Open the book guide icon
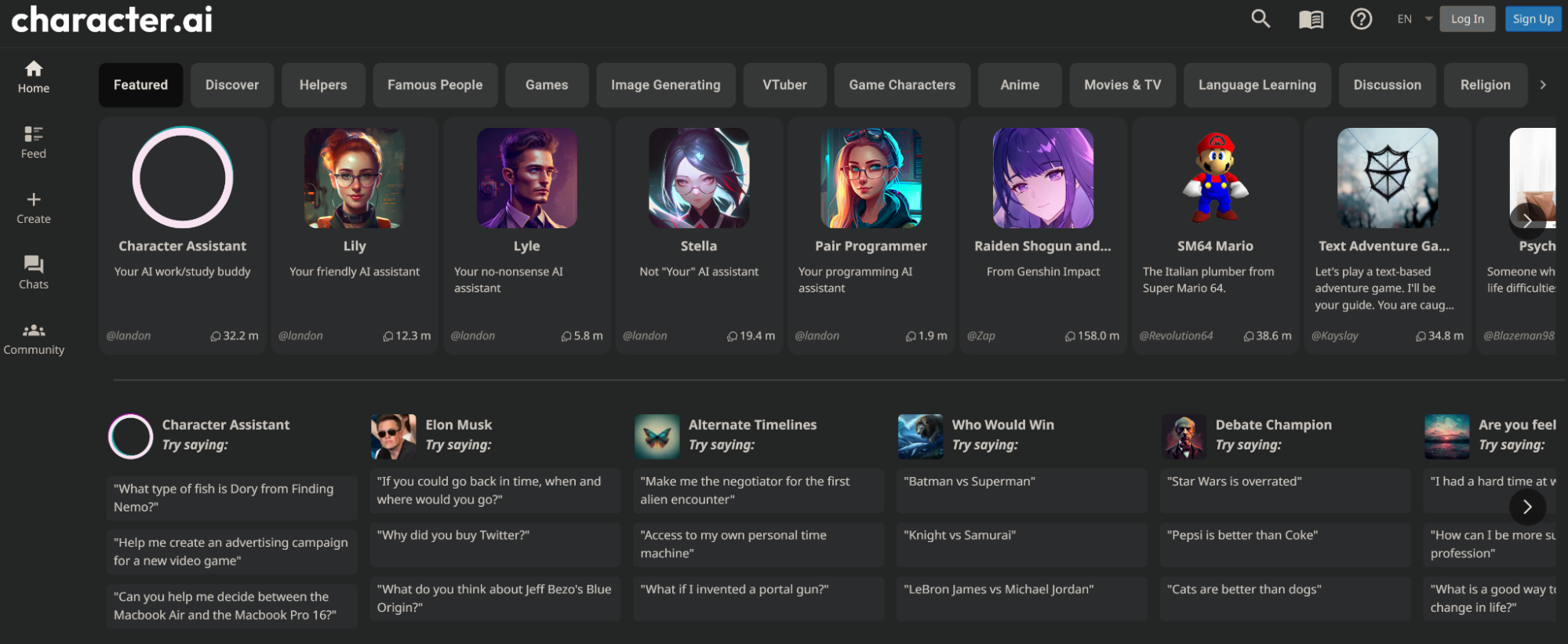Screen dimensions: 1568x644 [1311, 19]
